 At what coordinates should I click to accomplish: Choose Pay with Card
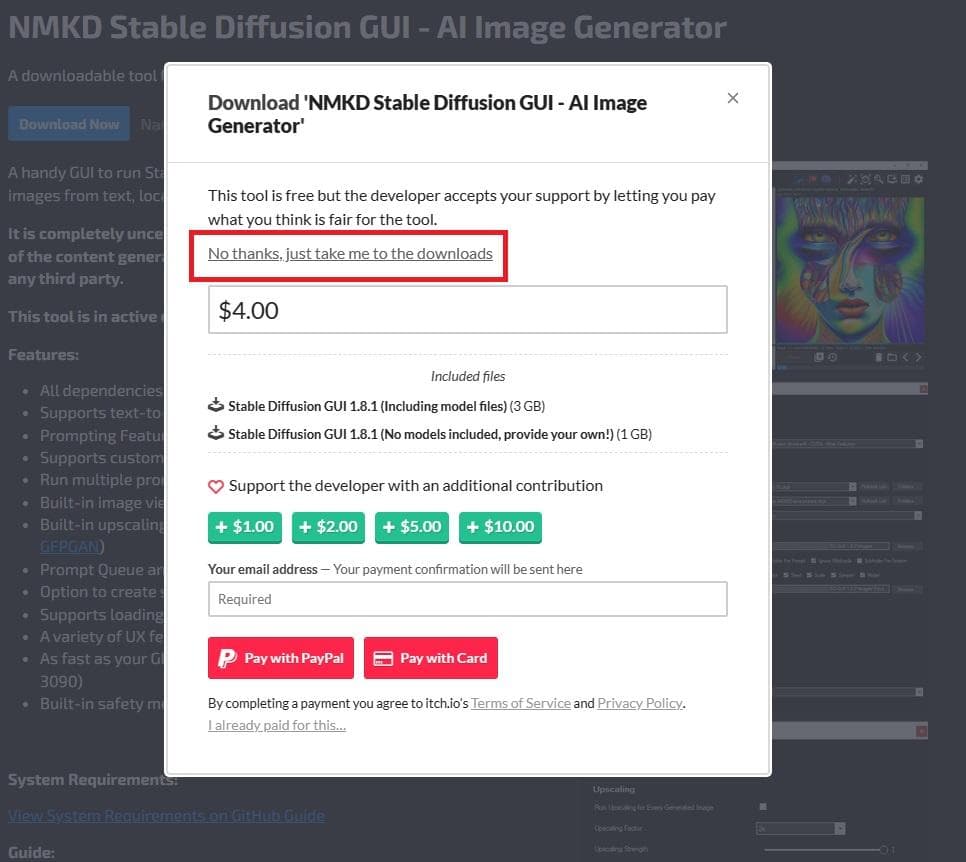click(431, 658)
